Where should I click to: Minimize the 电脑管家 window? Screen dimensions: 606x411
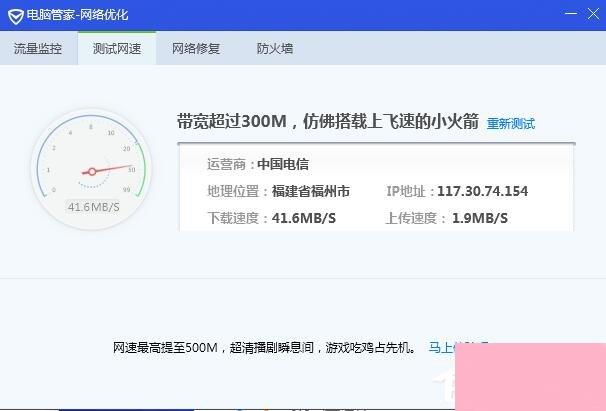pos(570,14)
